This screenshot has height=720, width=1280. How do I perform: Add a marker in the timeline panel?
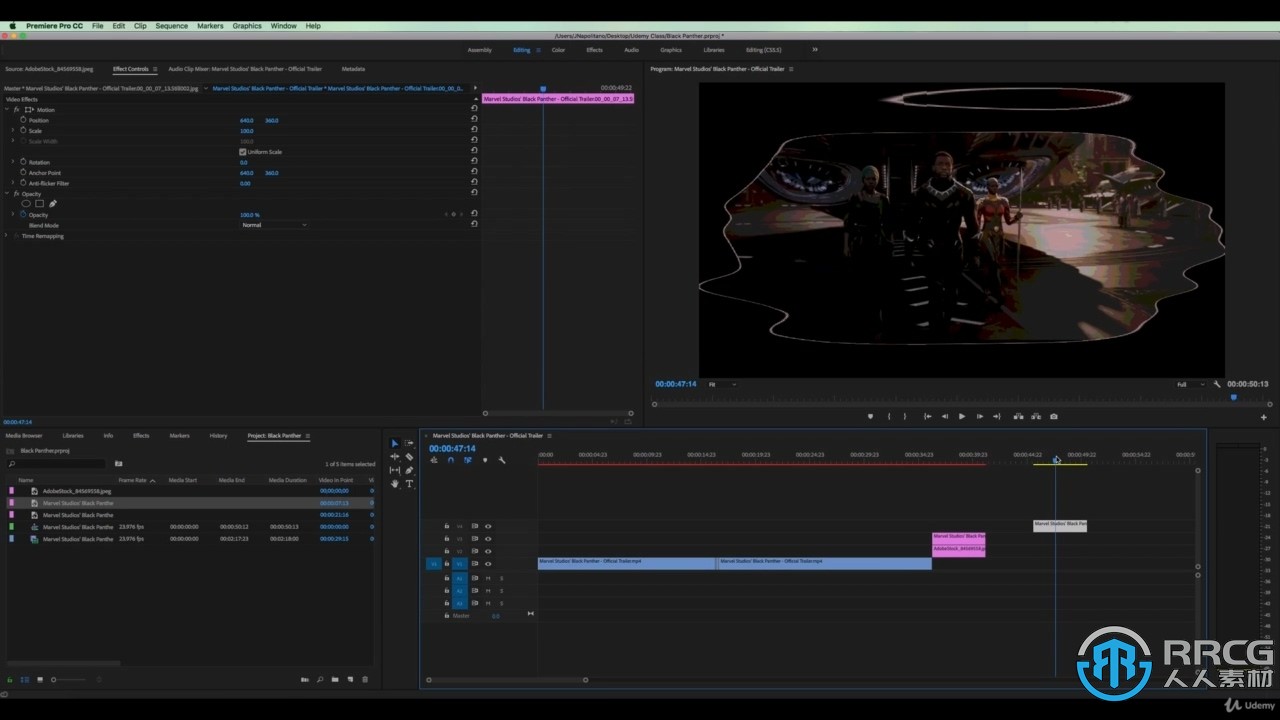tap(485, 460)
